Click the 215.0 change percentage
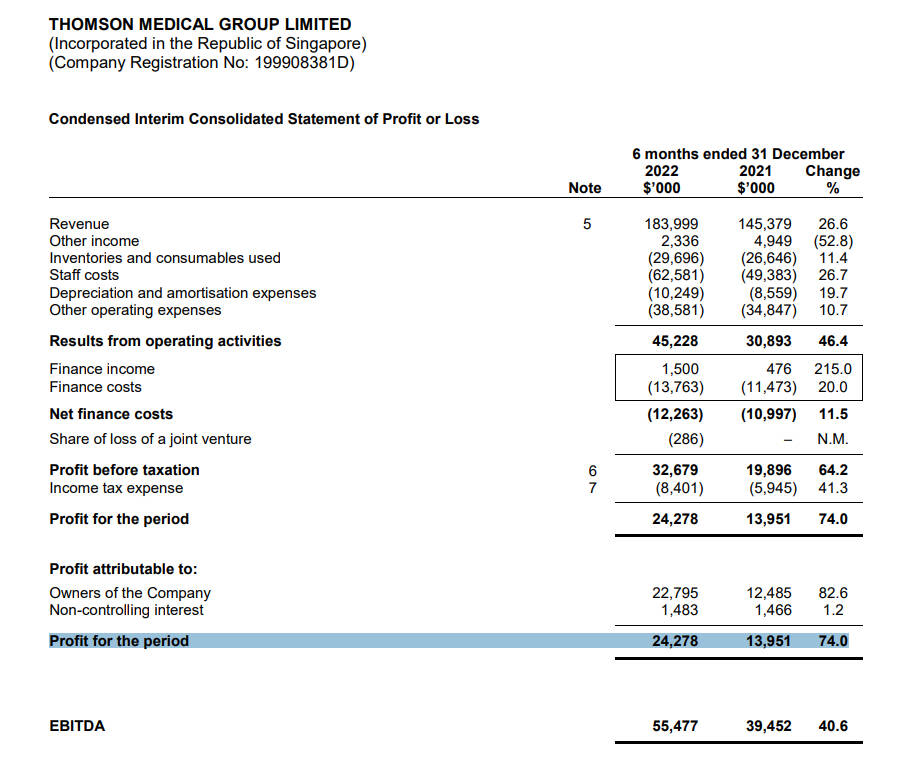 click(833, 369)
